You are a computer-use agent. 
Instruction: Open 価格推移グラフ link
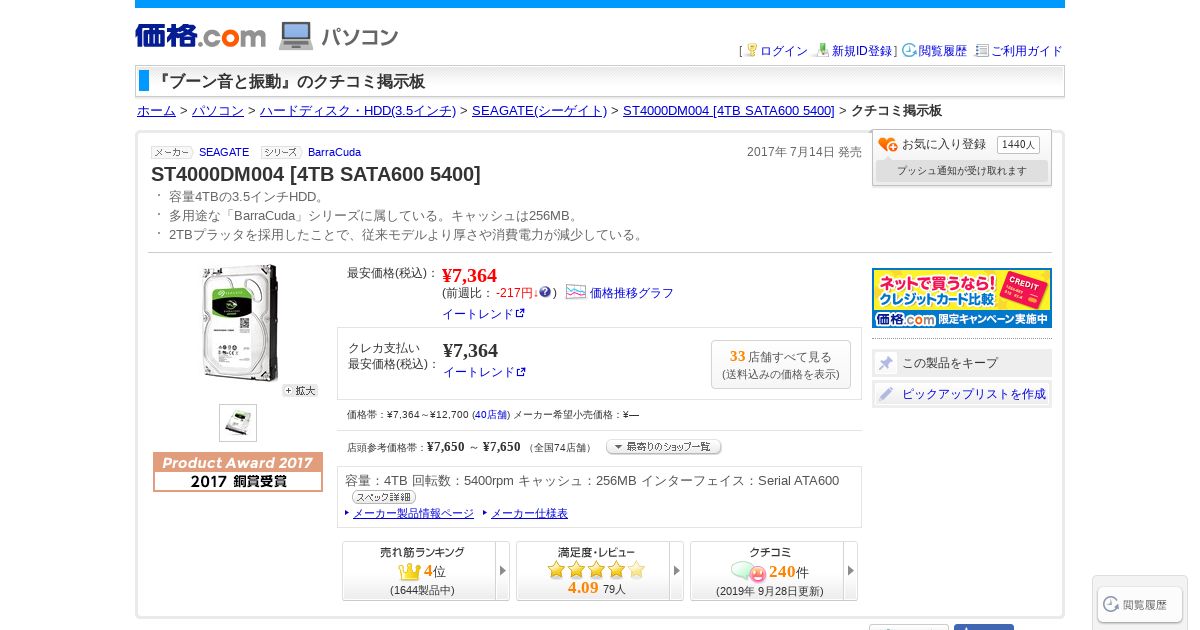[x=632, y=293]
